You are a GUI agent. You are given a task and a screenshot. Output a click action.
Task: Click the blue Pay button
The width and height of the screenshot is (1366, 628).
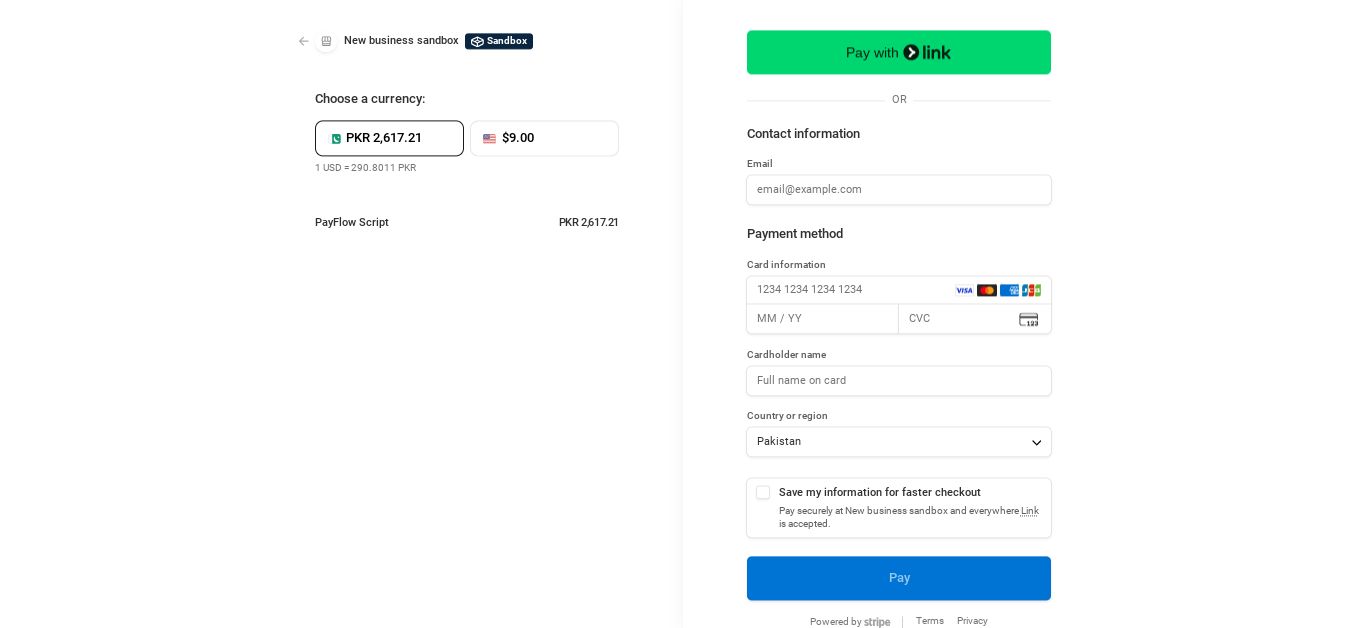[x=898, y=578]
